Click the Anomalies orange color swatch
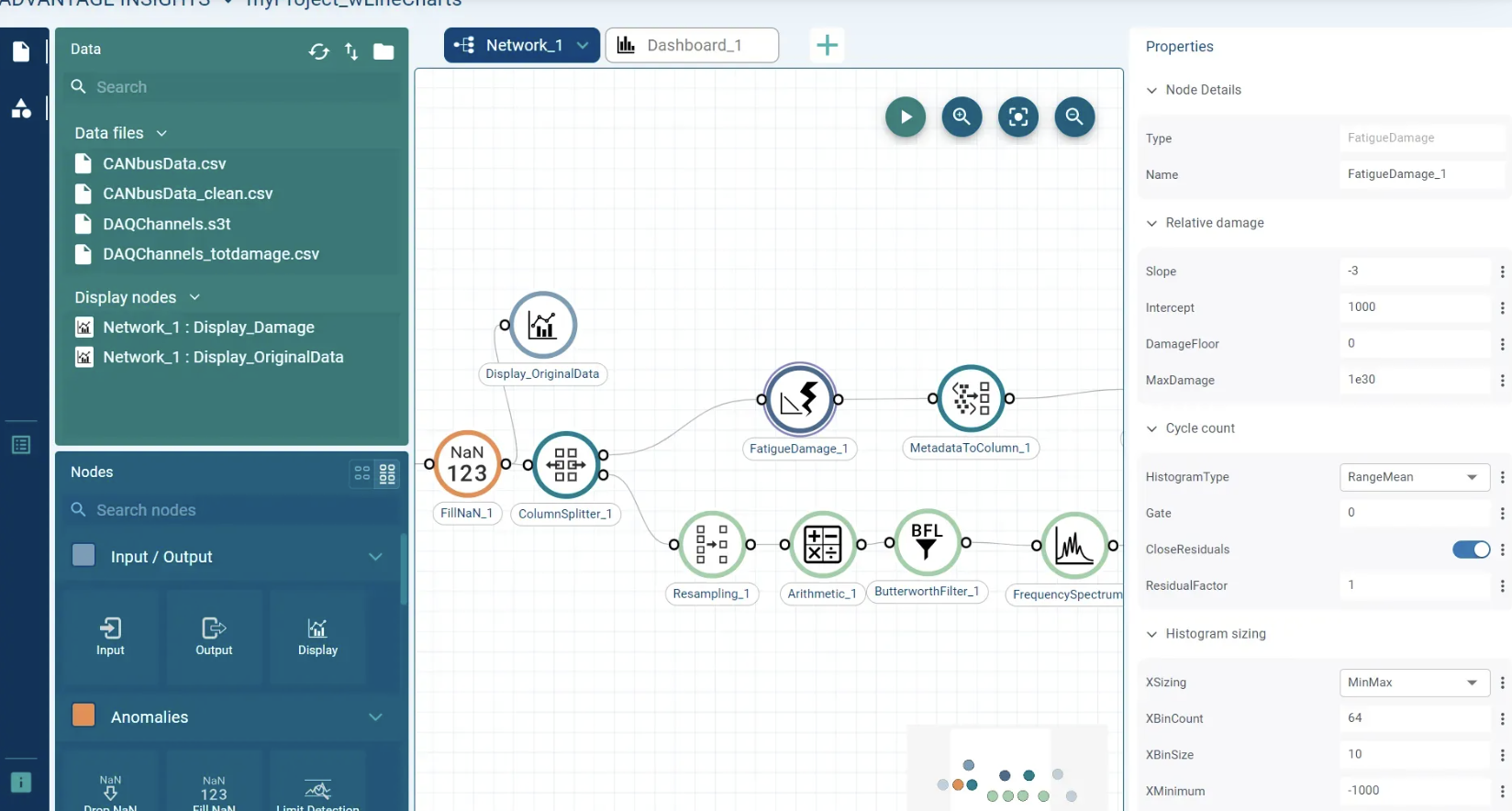This screenshot has height=811, width=1512. pyautogui.click(x=83, y=715)
